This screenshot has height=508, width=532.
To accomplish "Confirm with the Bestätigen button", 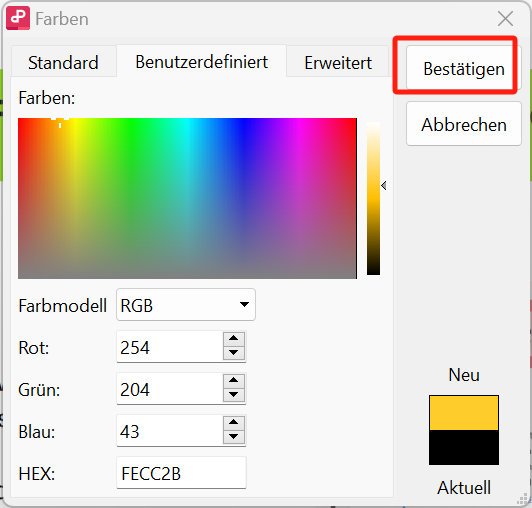I will point(463,68).
